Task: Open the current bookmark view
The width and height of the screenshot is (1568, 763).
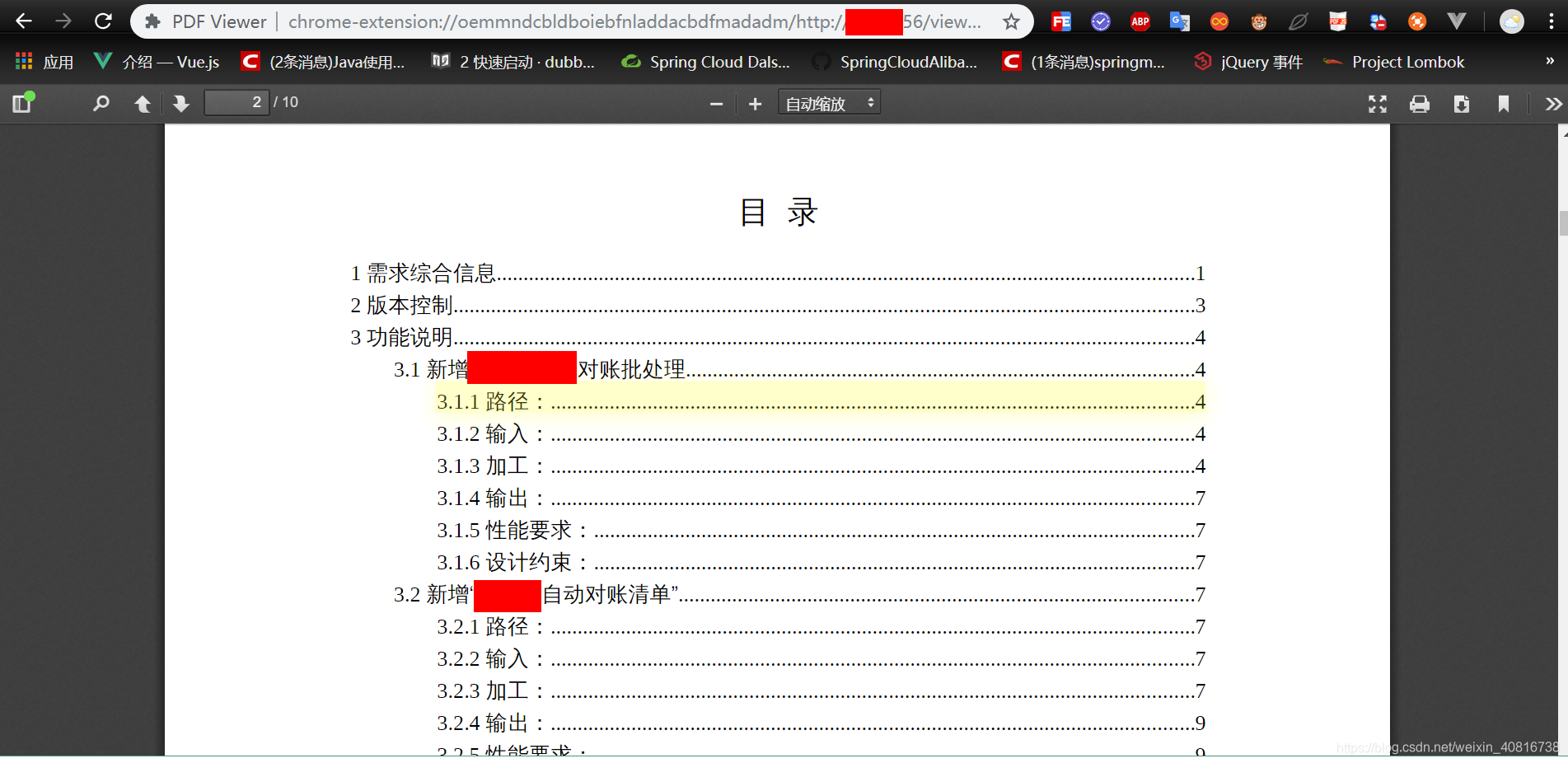Action: [1503, 103]
